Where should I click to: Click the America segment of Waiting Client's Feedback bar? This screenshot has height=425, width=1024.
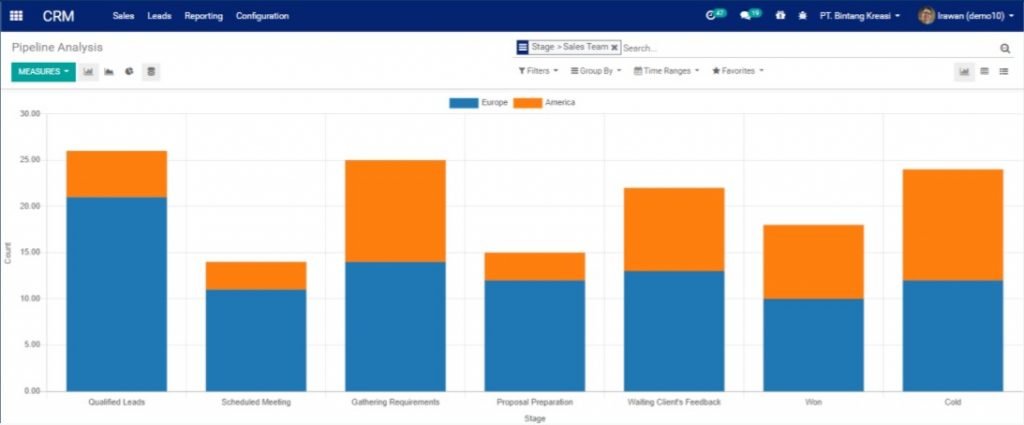674,229
